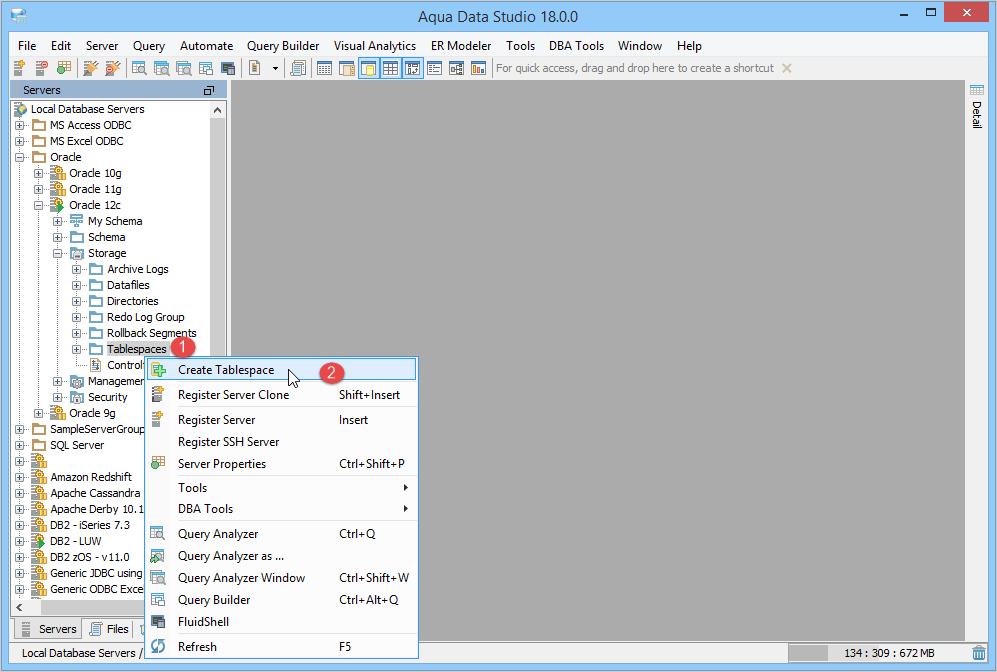Click the ER diagram toolbar icon

tap(457, 68)
